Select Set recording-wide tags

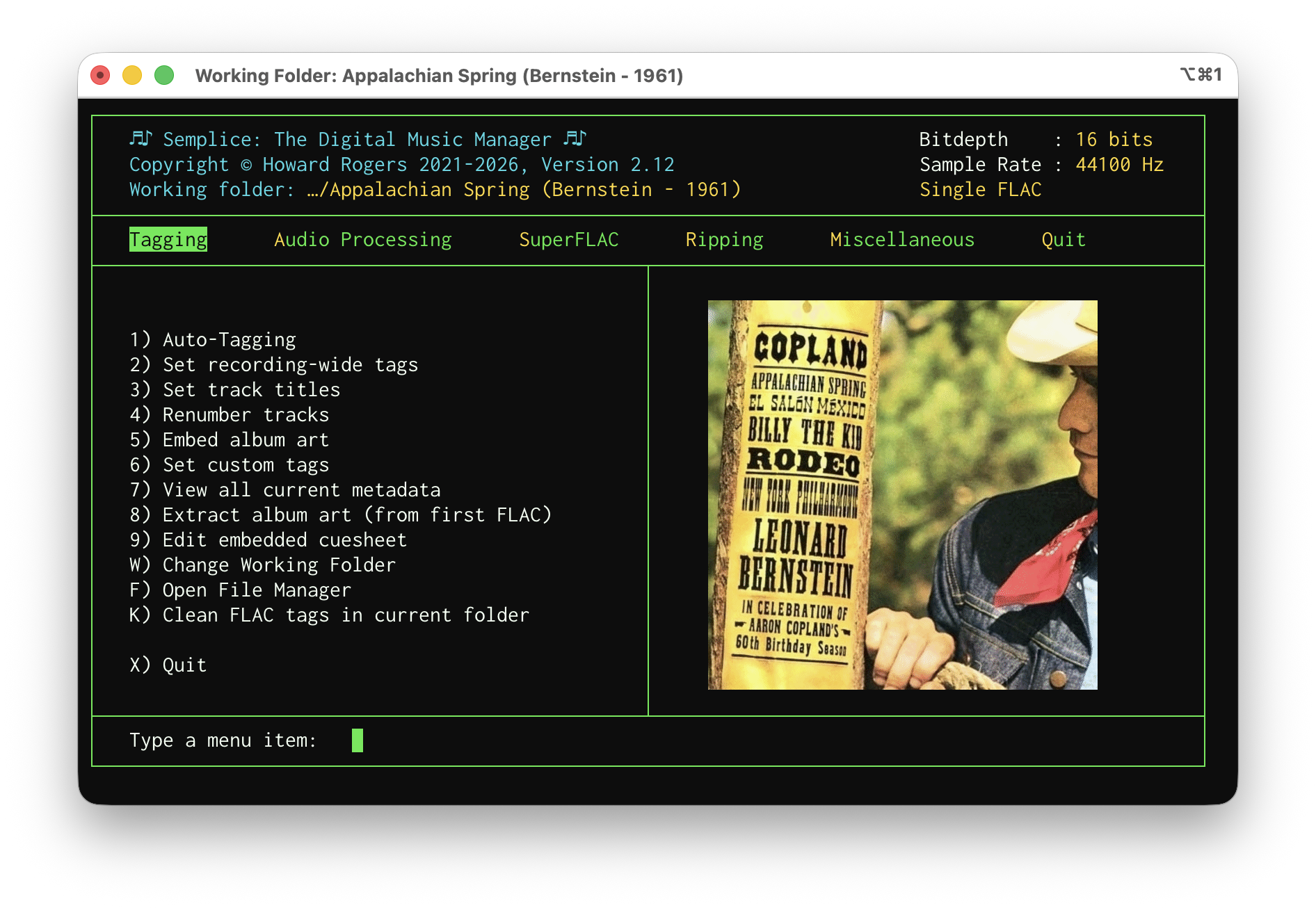(x=273, y=365)
